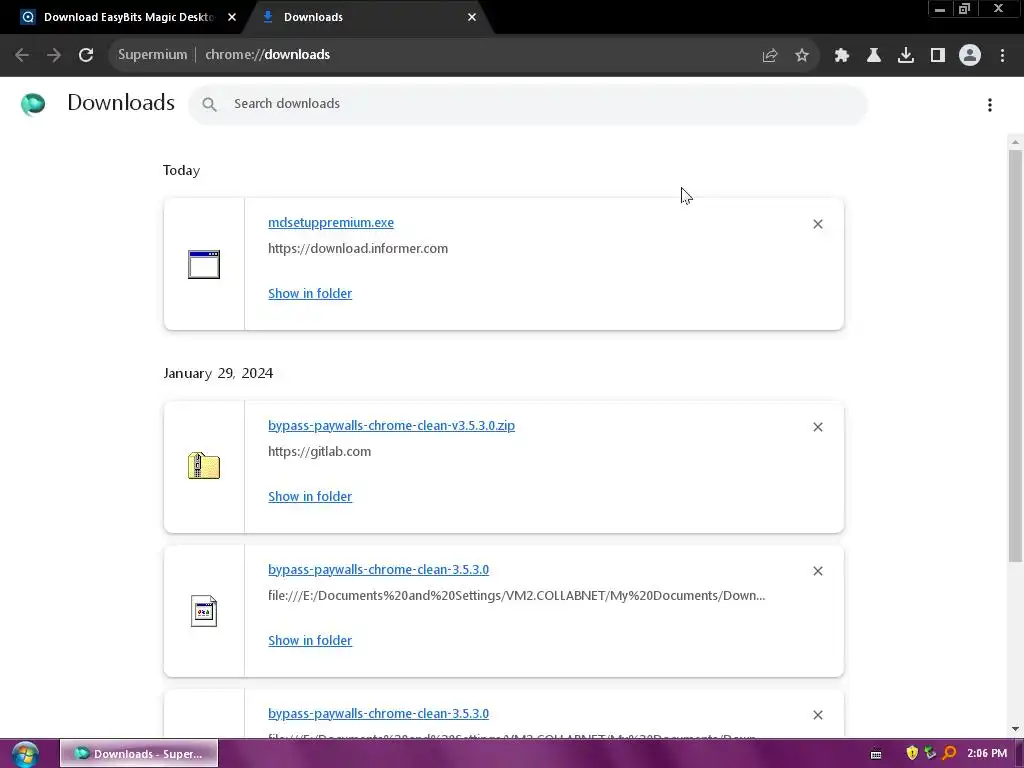Viewport: 1024px width, 768px height.
Task: Open the Extensions puzzle icon
Action: pyautogui.click(x=841, y=56)
